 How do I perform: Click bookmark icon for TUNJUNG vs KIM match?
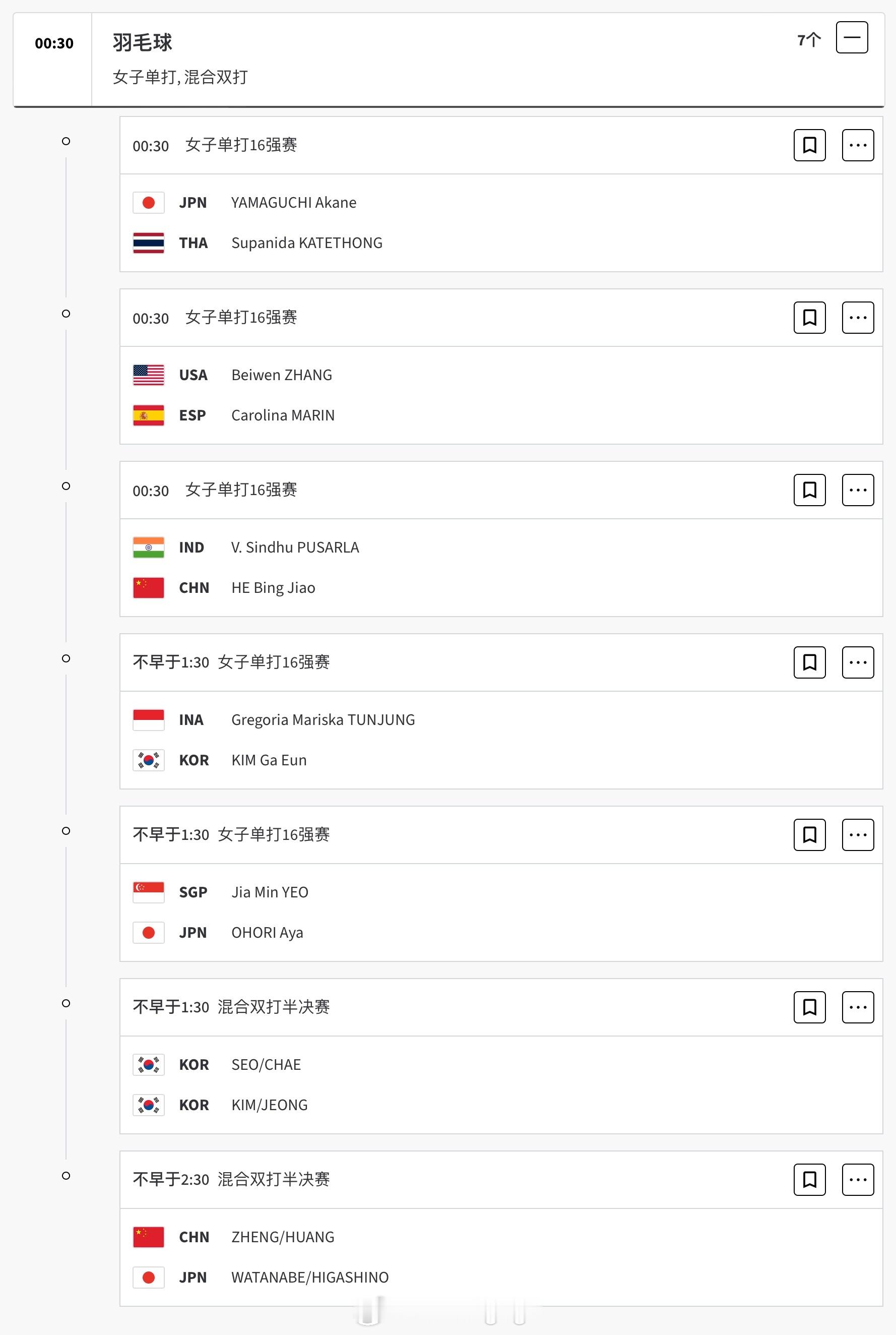809,662
